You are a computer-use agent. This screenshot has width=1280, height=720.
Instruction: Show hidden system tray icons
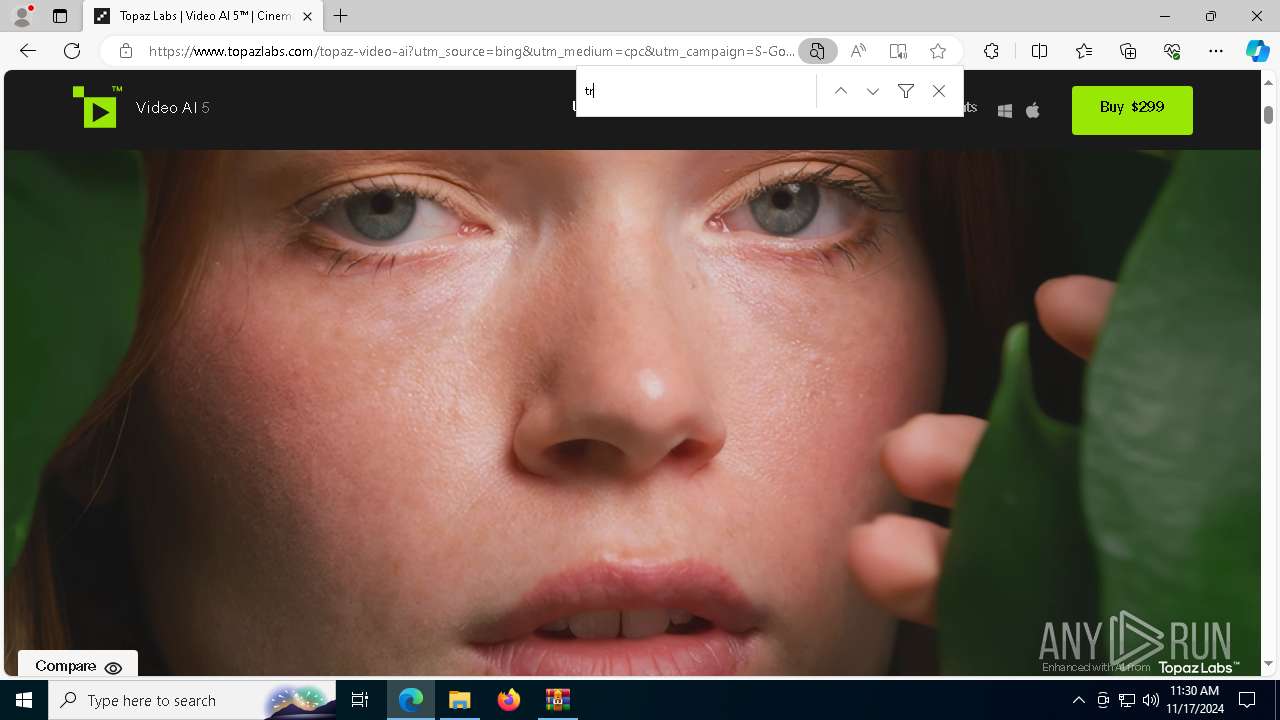pyautogui.click(x=1078, y=700)
